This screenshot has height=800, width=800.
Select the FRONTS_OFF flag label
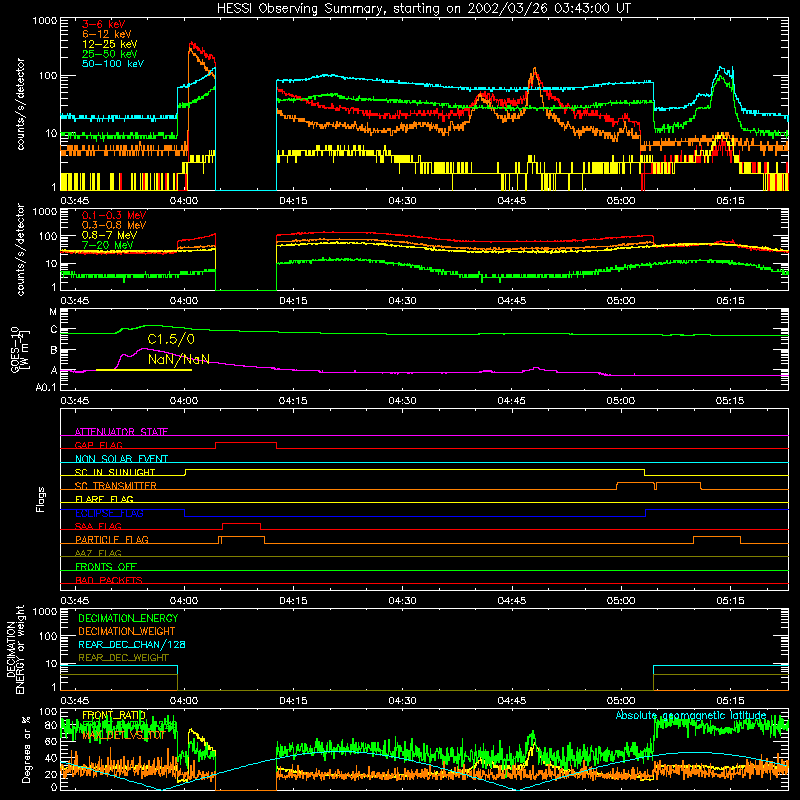click(106, 567)
